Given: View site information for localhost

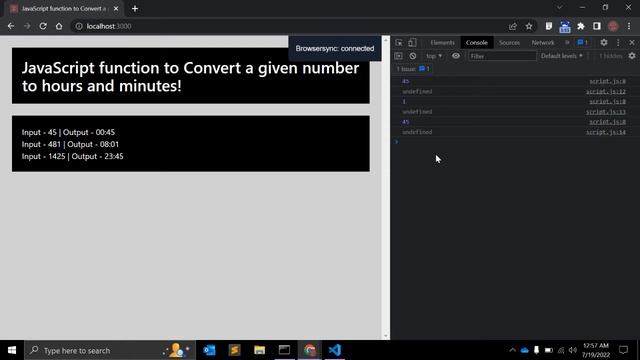Looking at the screenshot, I should pos(79,26).
